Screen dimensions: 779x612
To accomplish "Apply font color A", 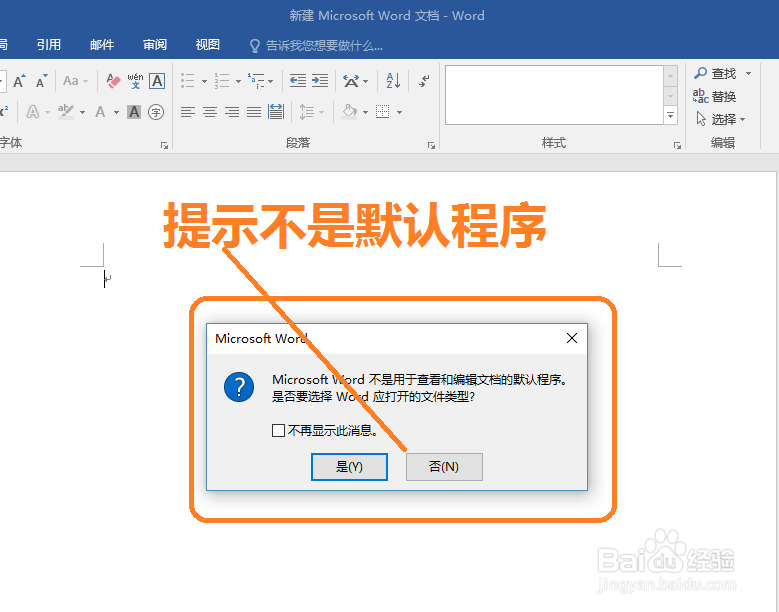I will pyautogui.click(x=100, y=112).
